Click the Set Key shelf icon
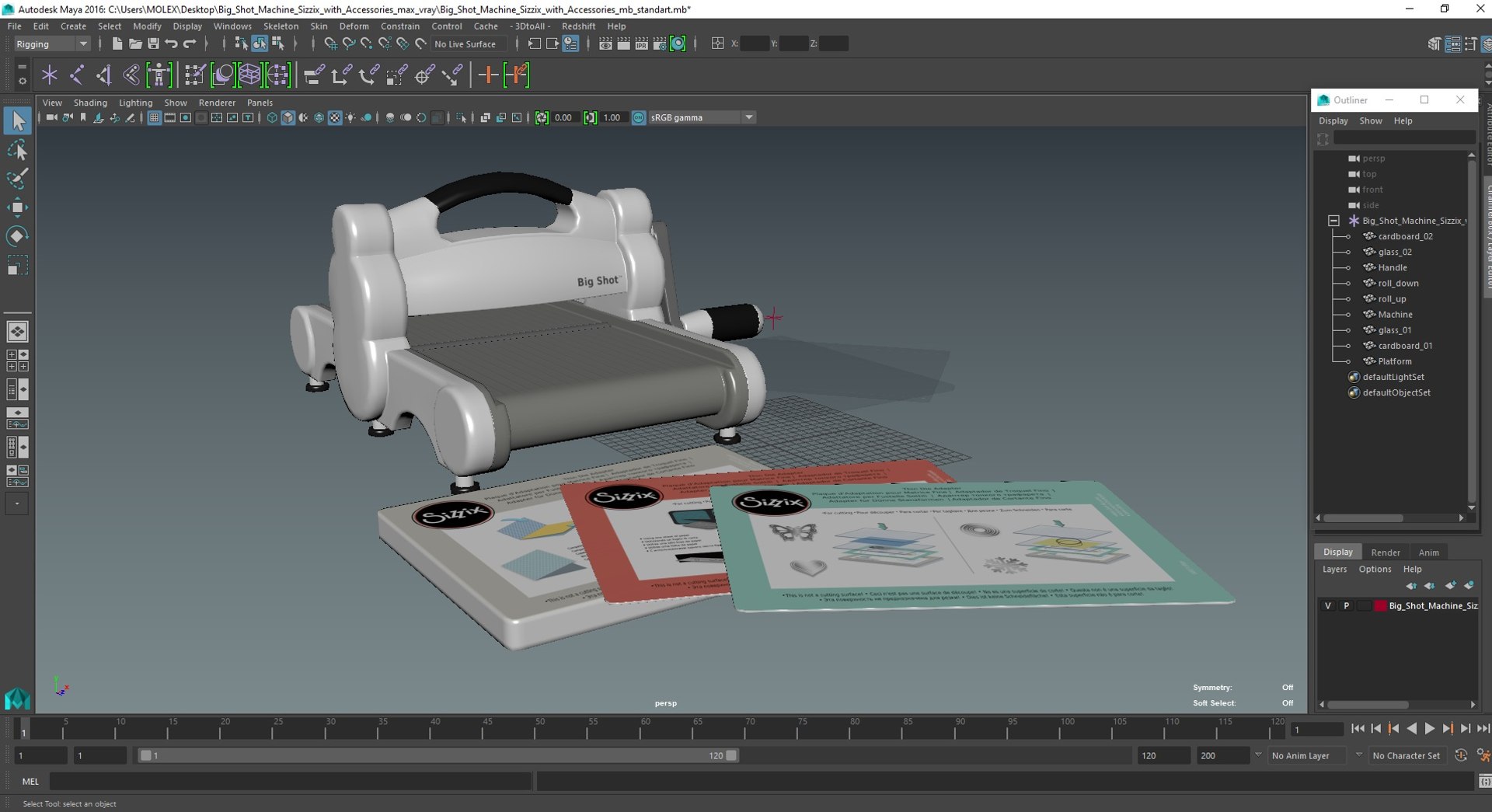Viewport: 1492px width, 812px height. [516, 75]
